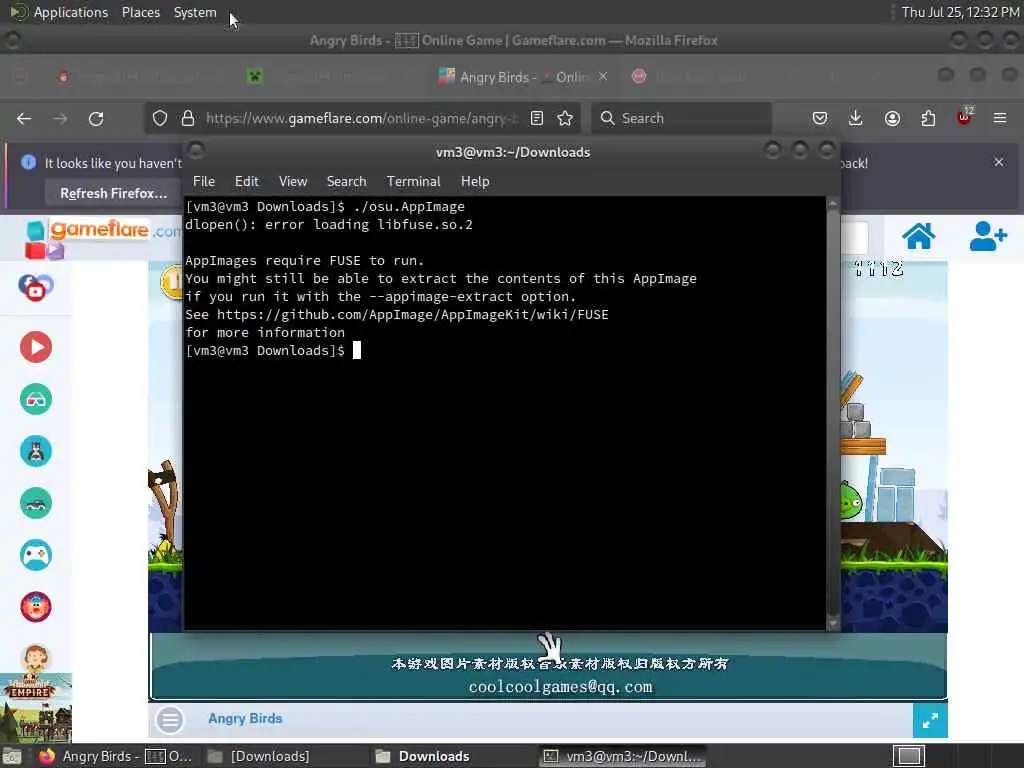This screenshot has width=1024, height=768.
Task: Open Goodgame Empire ad thumbnail
Action: click(36, 708)
